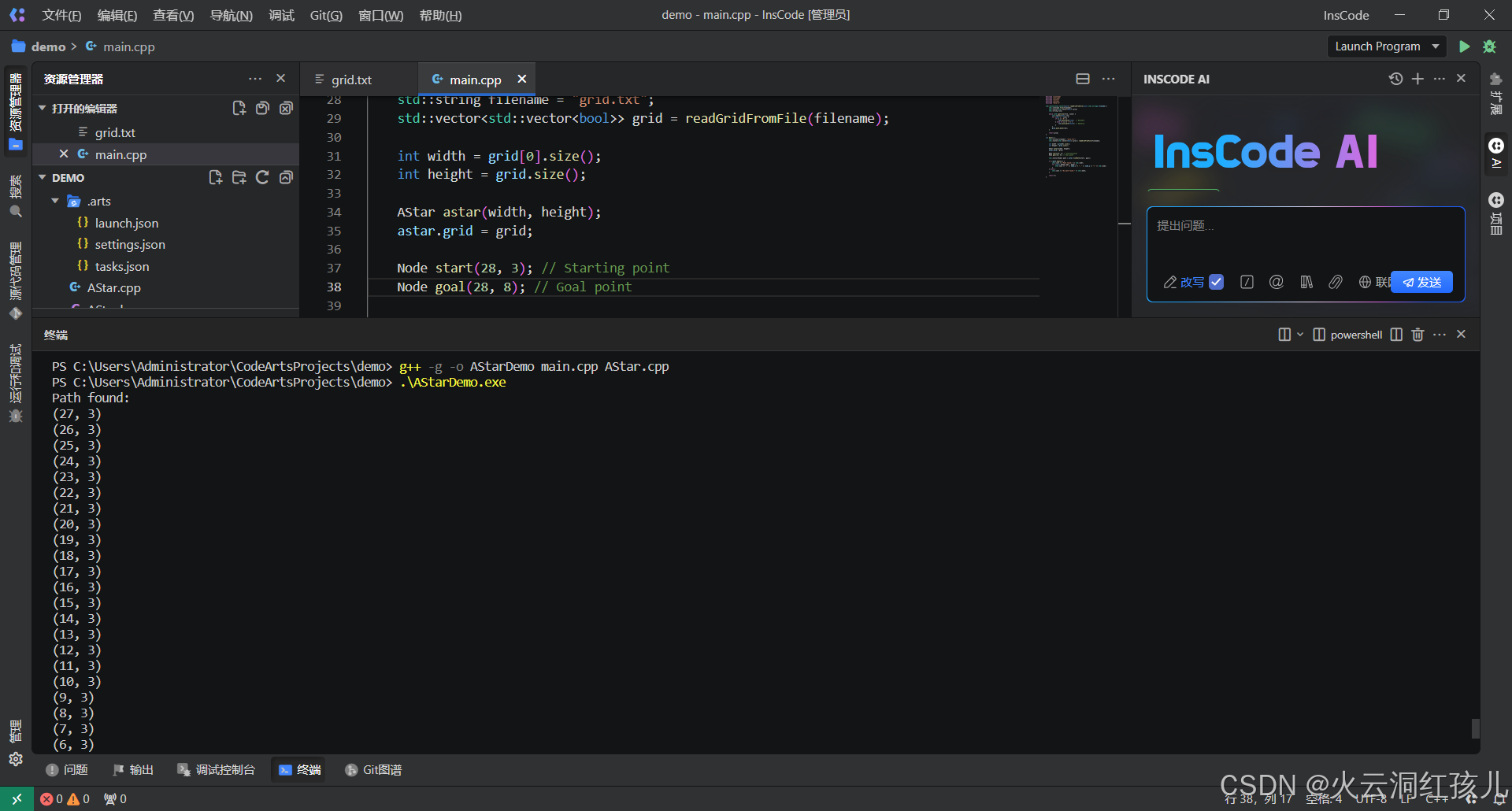This screenshot has width=1512, height=811.
Task: Open Launch Program configuration dropdown
Action: tap(1387, 46)
